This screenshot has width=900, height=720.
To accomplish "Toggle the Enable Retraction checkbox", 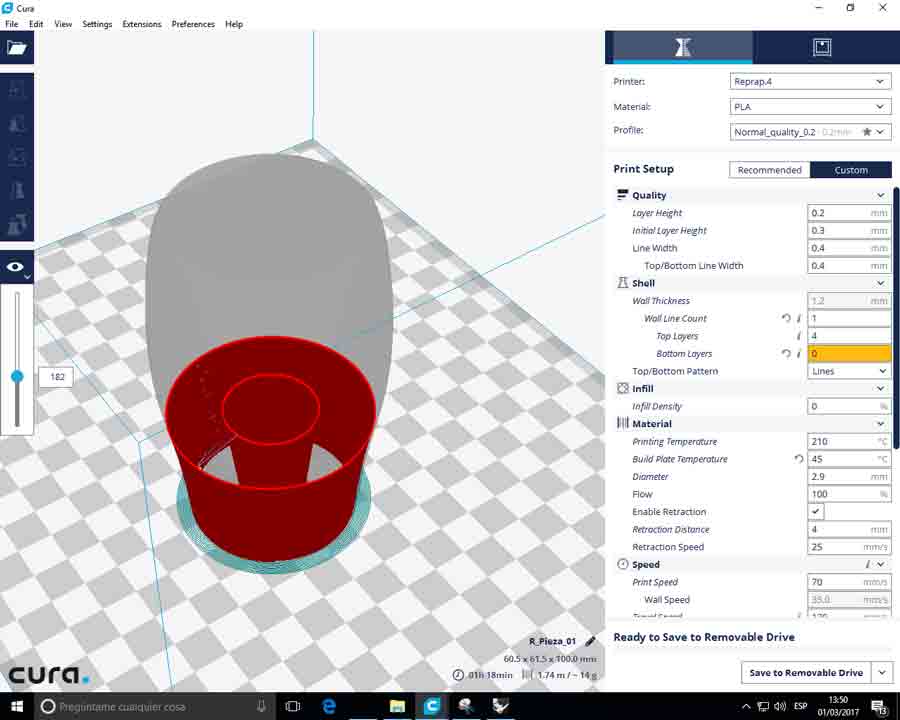I will (816, 512).
